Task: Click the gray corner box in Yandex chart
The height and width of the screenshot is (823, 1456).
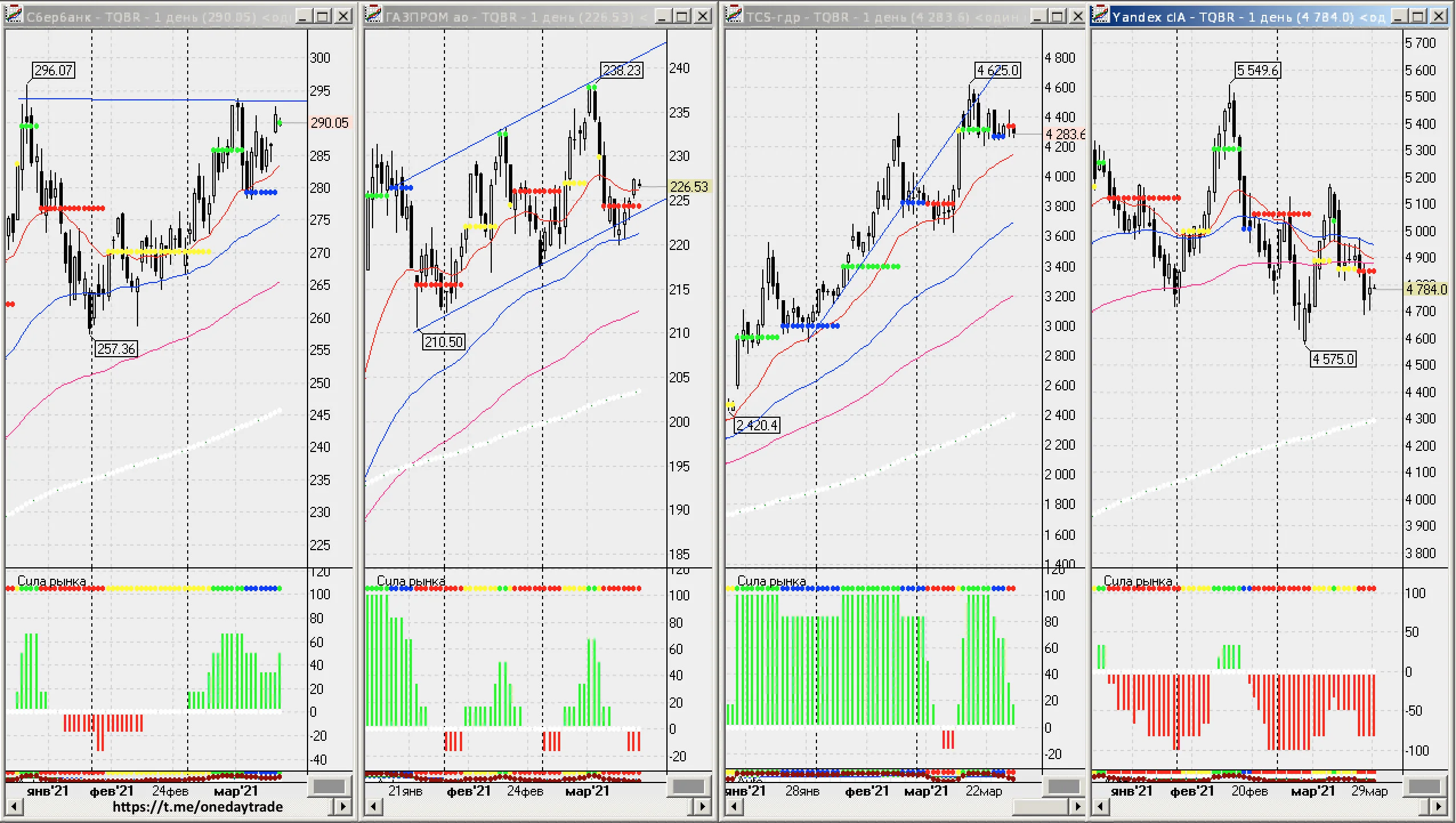Action: click(1425, 786)
